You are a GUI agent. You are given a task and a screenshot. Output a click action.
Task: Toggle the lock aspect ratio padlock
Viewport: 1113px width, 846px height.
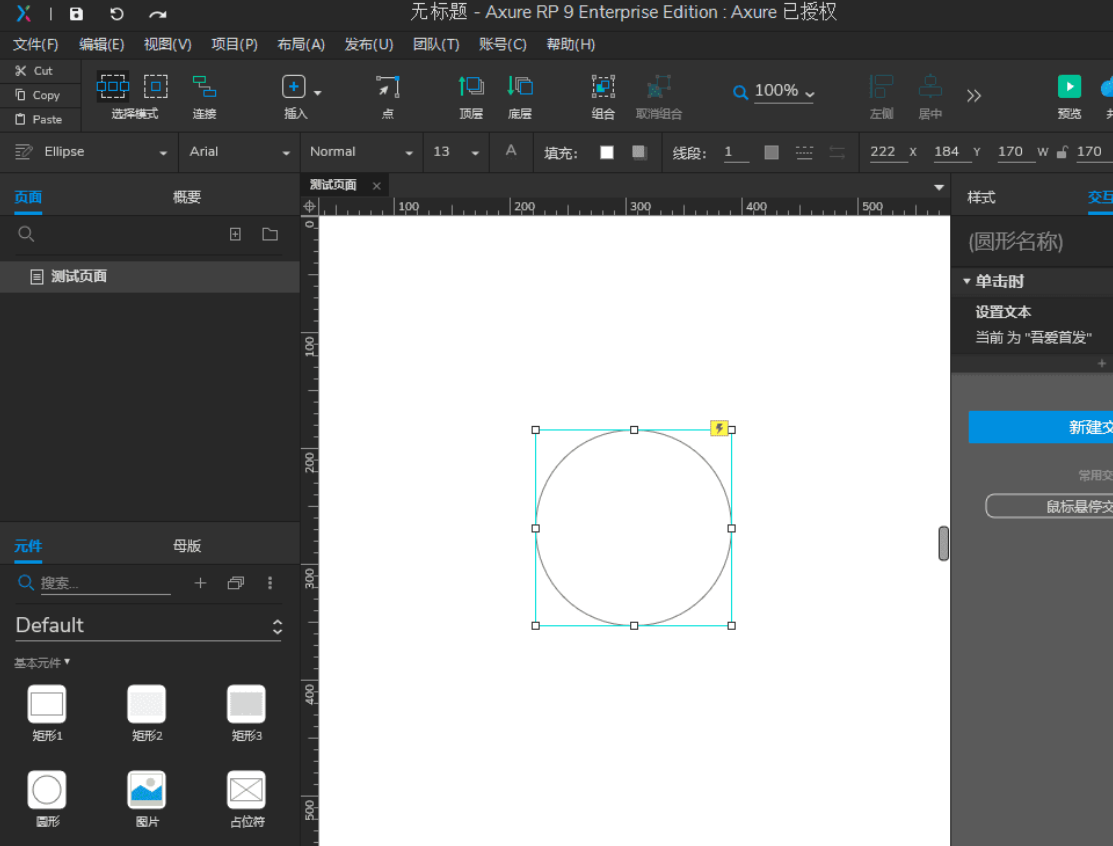1062,152
